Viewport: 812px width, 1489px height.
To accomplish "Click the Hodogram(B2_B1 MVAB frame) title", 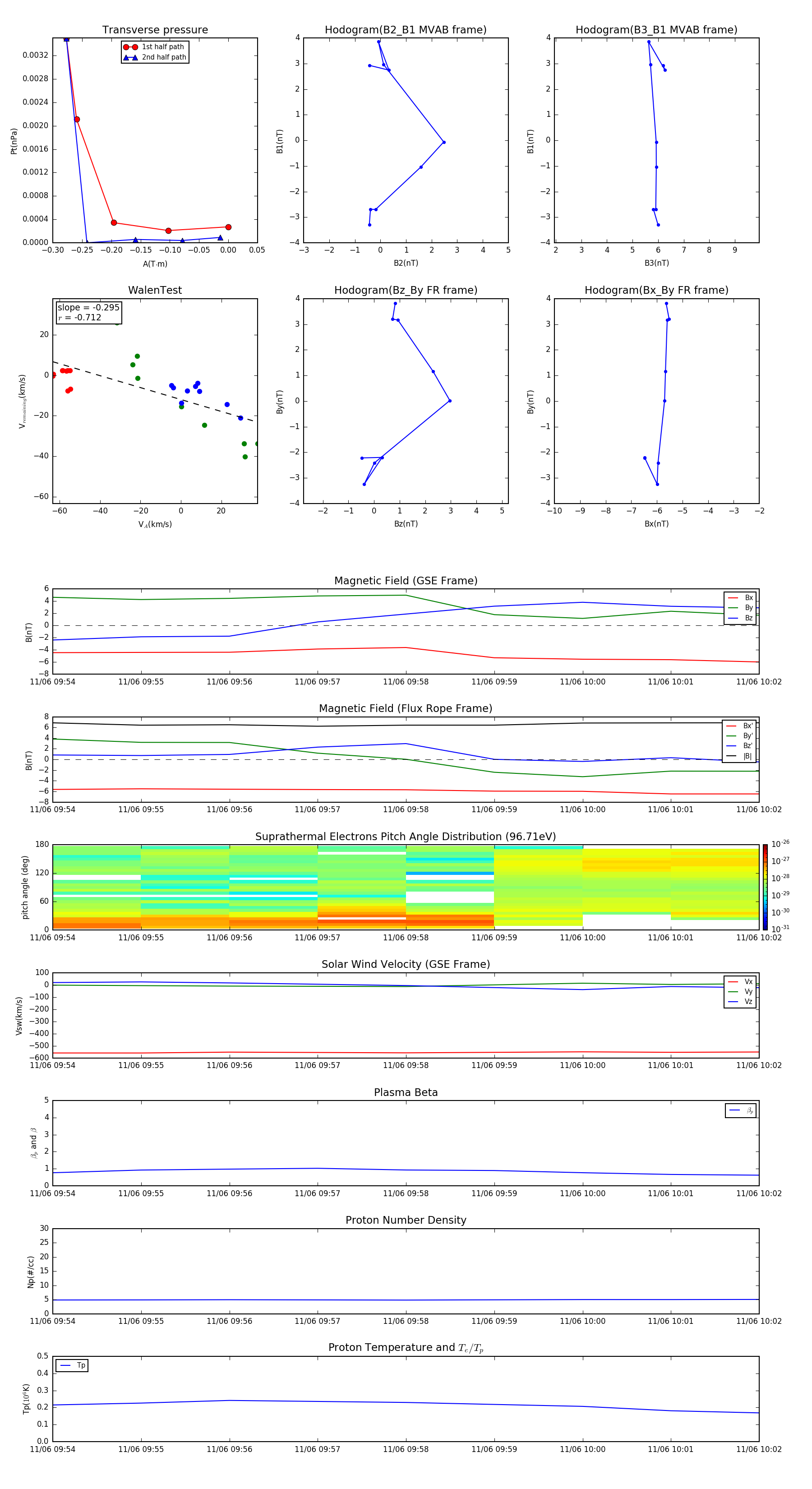I will pyautogui.click(x=406, y=30).
